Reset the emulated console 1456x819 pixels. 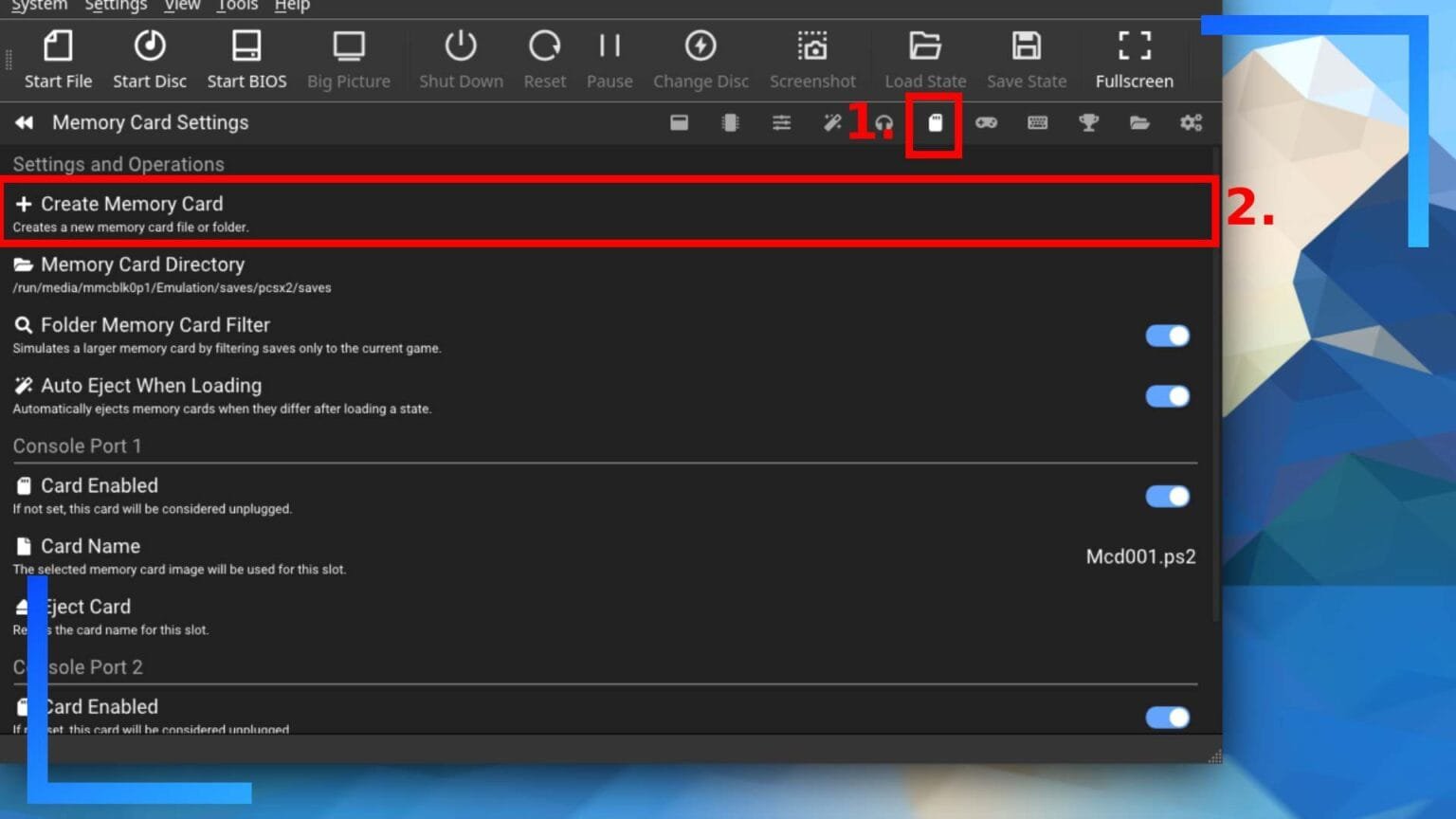(545, 60)
